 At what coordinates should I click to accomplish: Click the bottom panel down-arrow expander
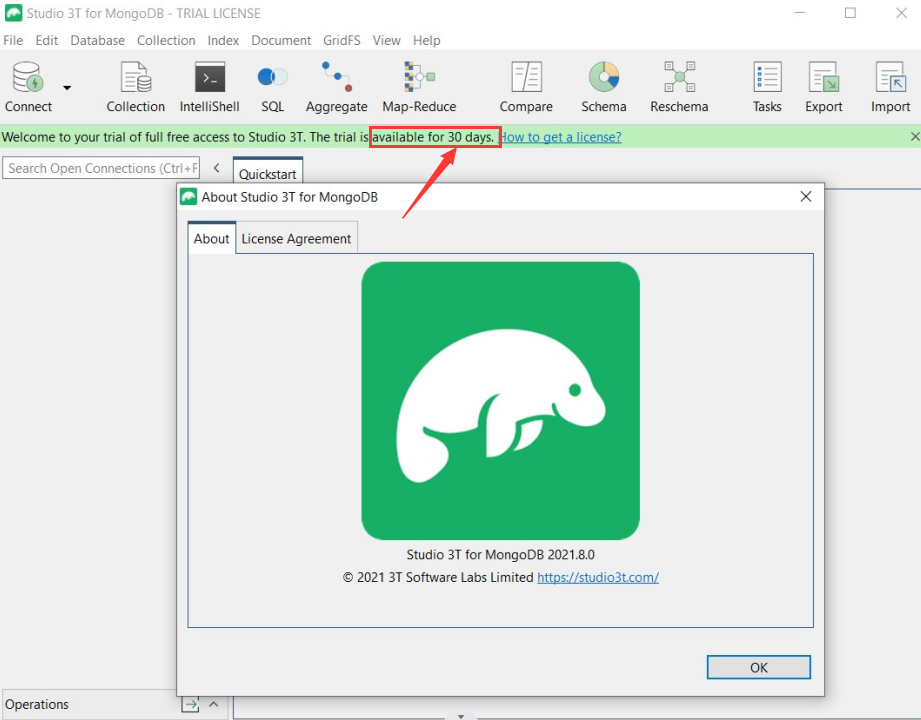(461, 716)
